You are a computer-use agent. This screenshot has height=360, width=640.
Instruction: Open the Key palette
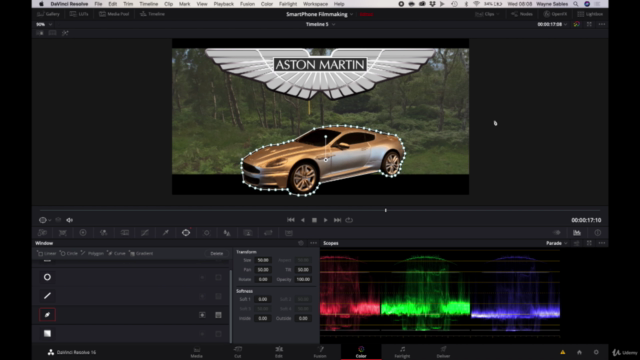click(248, 233)
